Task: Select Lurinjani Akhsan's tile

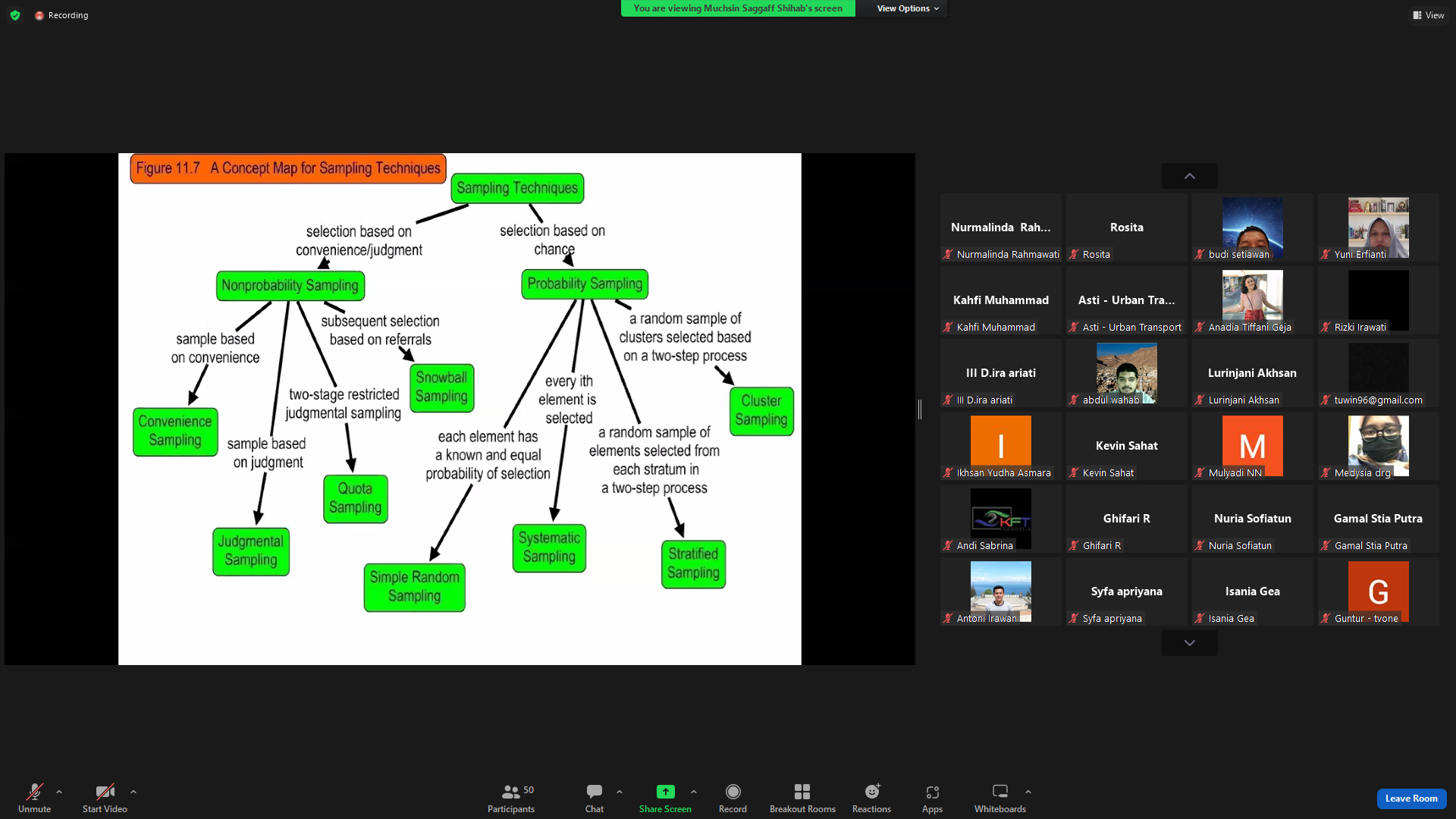Action: coord(1253,373)
